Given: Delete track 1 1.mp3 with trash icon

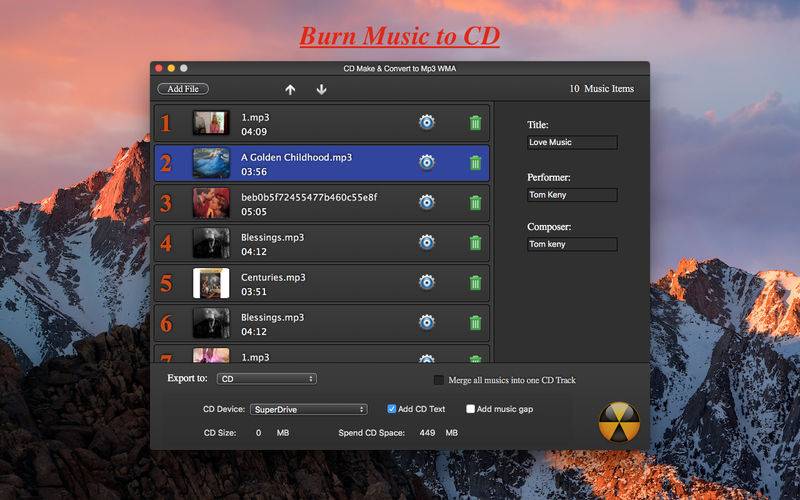Looking at the screenshot, I should coord(475,123).
